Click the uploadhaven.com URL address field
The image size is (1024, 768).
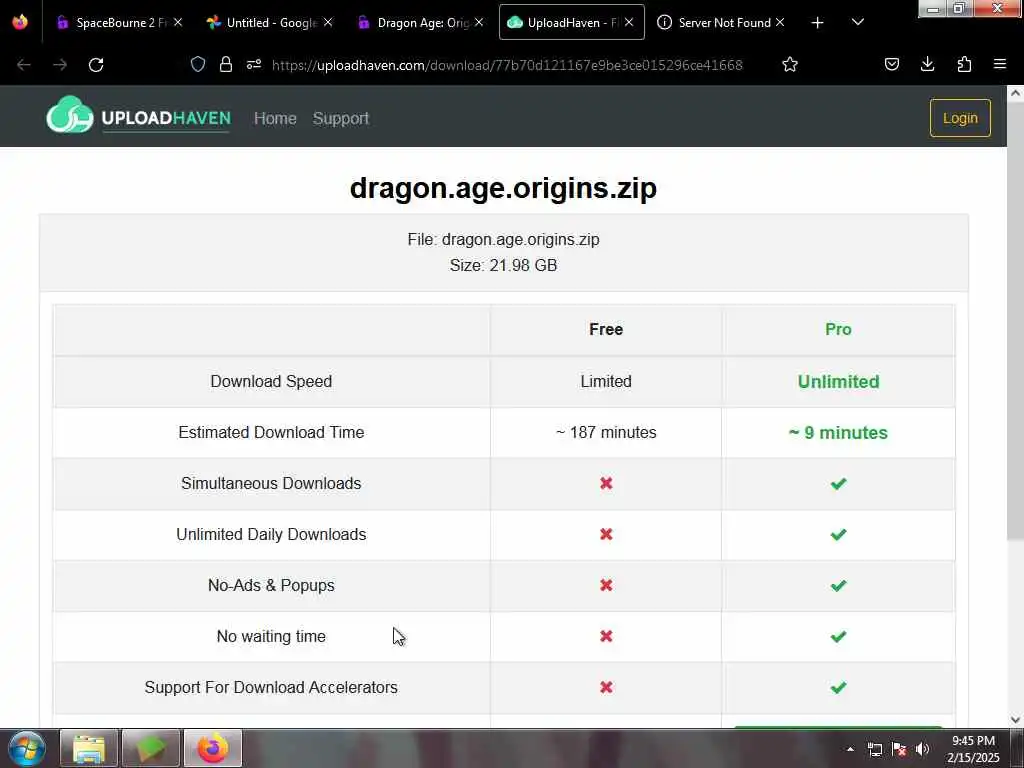pyautogui.click(x=507, y=65)
